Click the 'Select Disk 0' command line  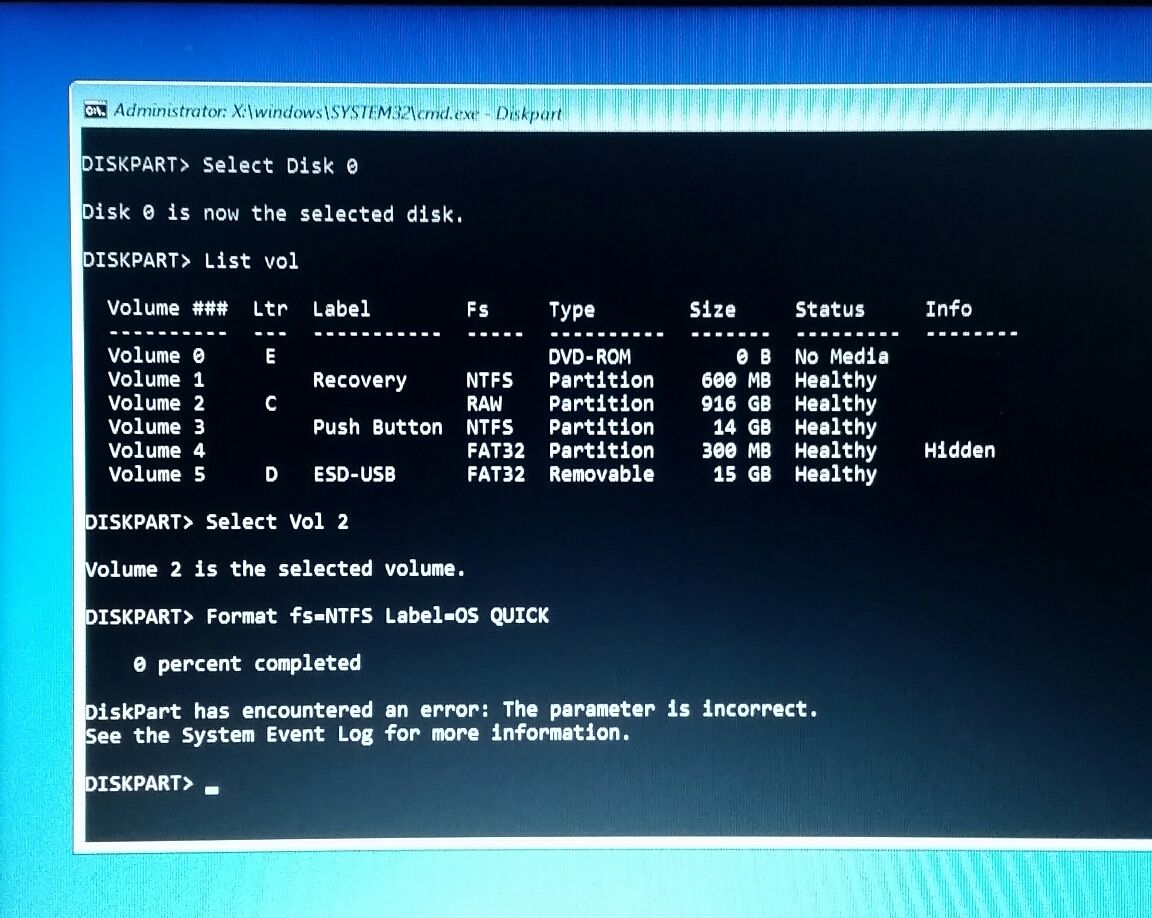coord(220,165)
